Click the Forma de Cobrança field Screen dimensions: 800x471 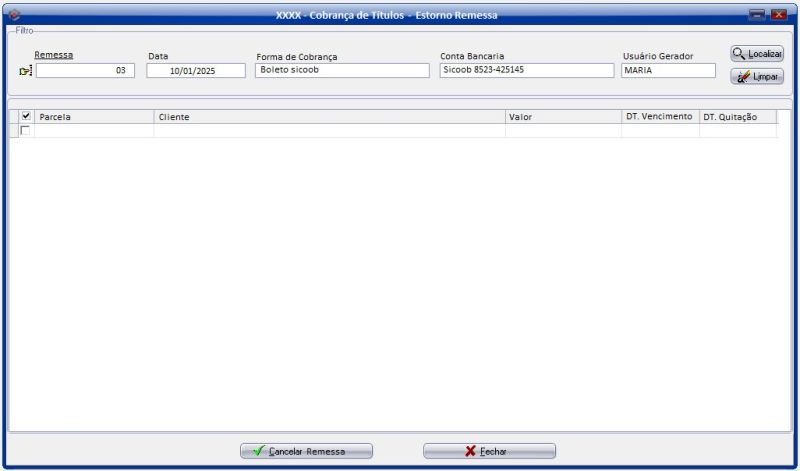[342, 70]
